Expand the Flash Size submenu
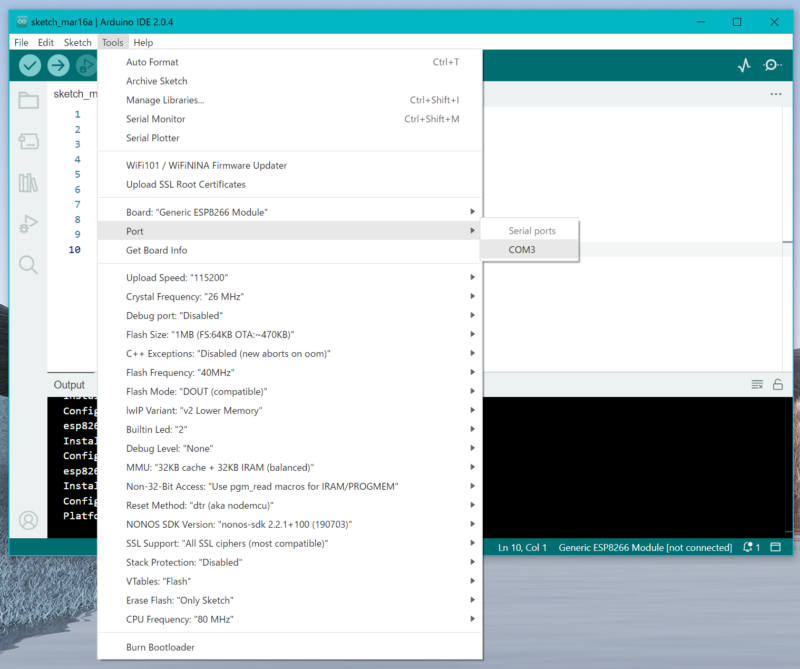800x669 pixels. pos(474,334)
